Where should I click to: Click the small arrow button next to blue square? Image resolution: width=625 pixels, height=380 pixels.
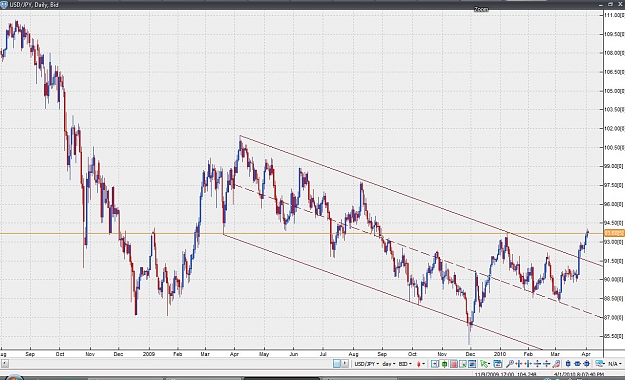(344, 364)
